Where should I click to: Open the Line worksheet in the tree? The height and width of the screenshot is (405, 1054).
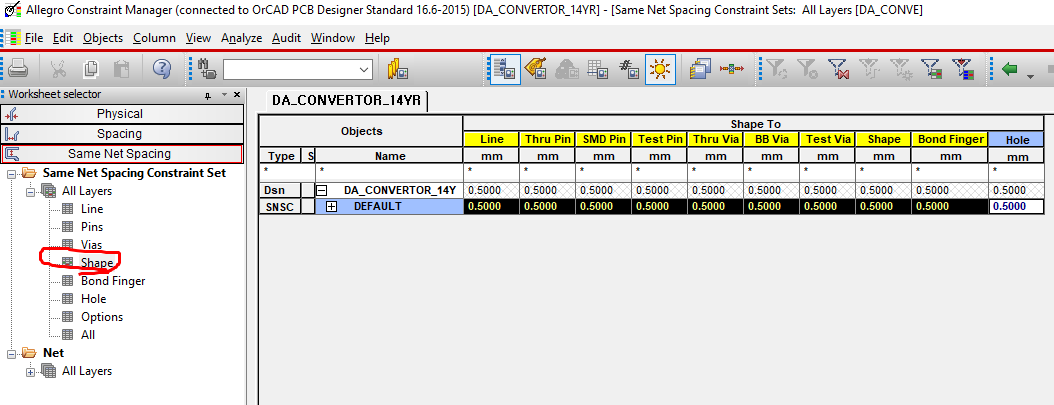click(91, 209)
